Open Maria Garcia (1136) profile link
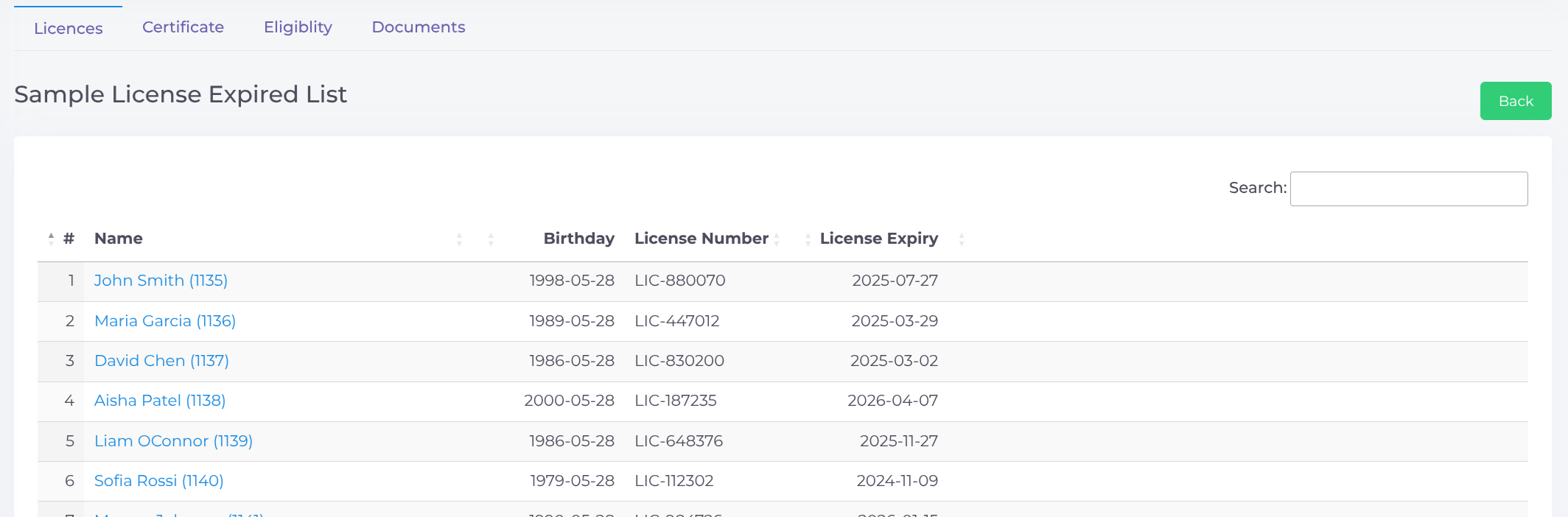Viewport: 1568px width, 517px height. 165,321
